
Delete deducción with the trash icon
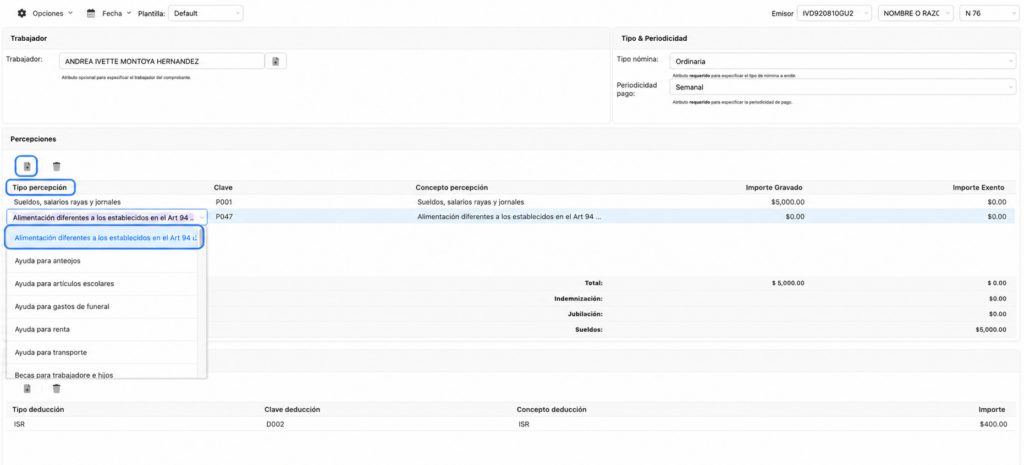57,389
